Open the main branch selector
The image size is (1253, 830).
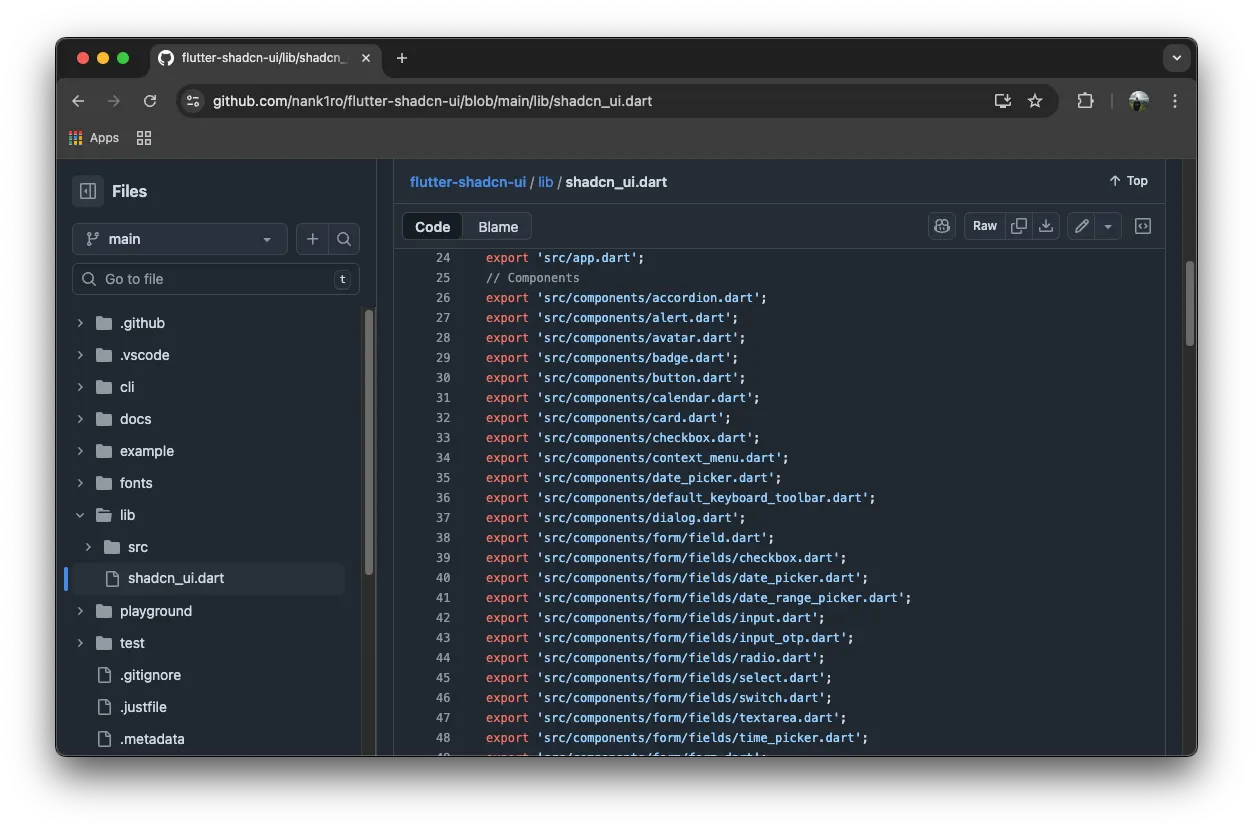(x=180, y=239)
